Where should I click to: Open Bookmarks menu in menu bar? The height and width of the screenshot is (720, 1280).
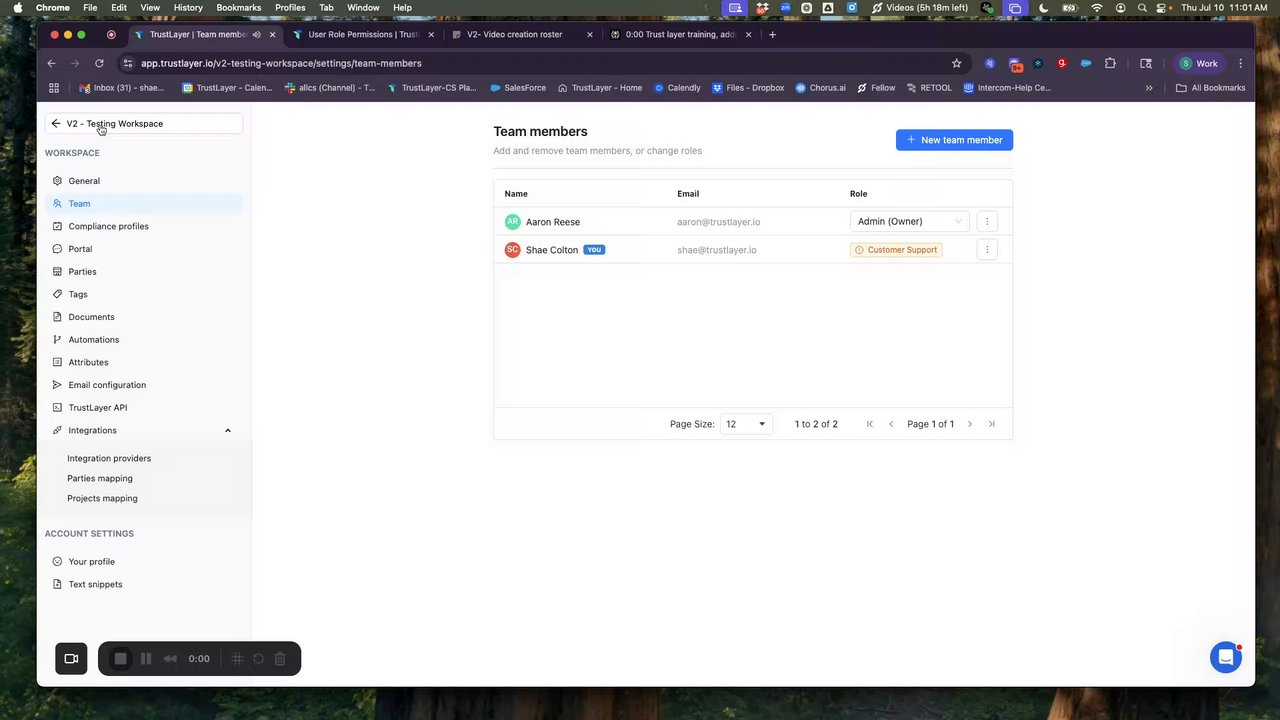point(239,7)
